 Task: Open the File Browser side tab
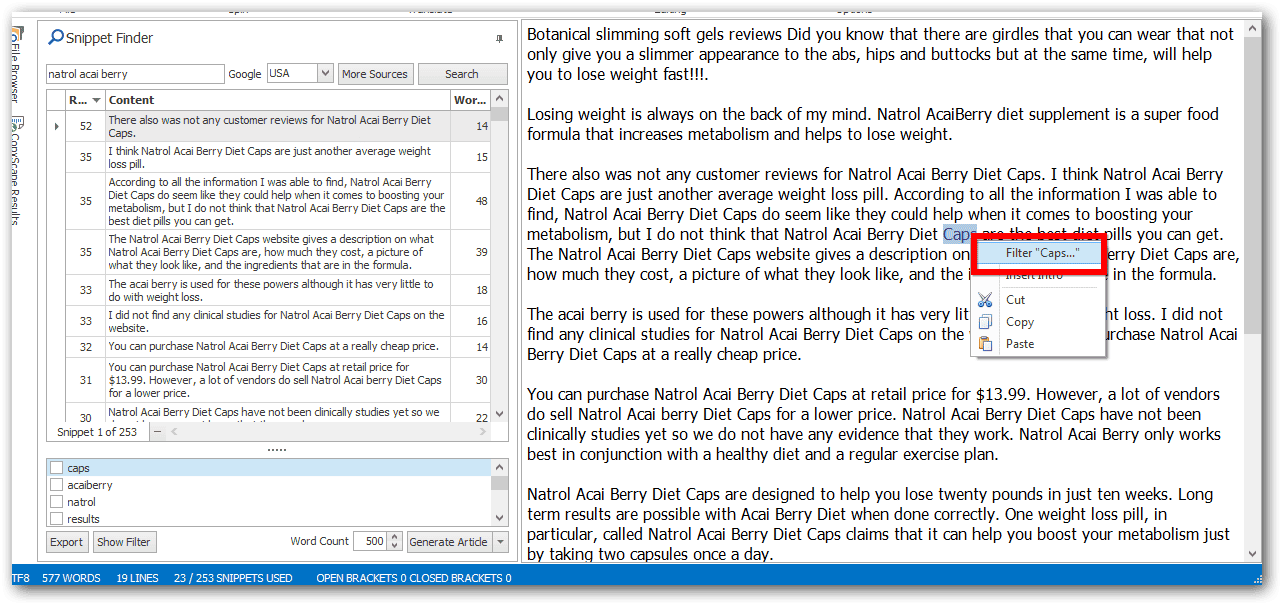pos(16,65)
